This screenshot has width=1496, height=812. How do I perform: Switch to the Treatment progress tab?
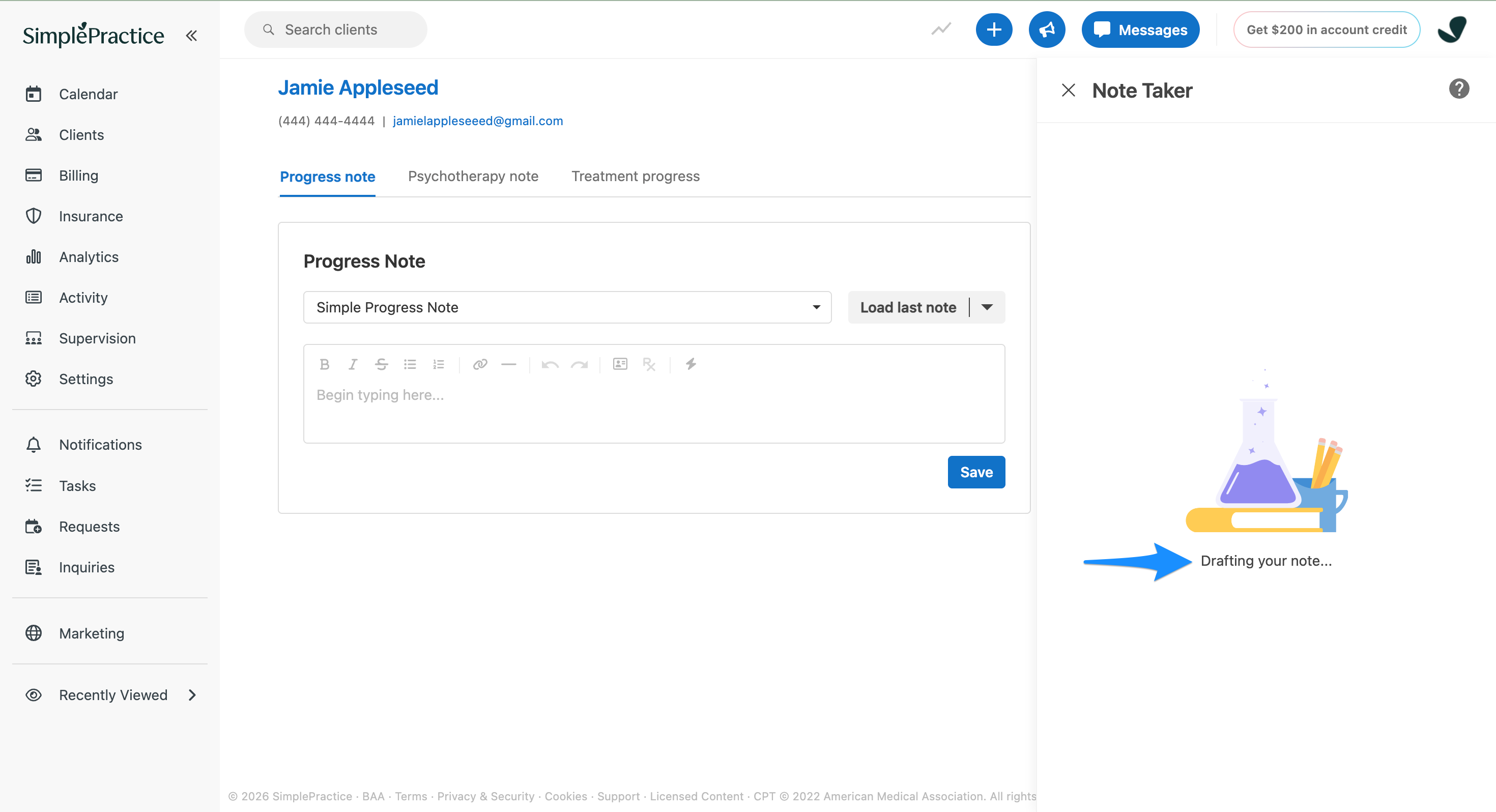point(636,176)
